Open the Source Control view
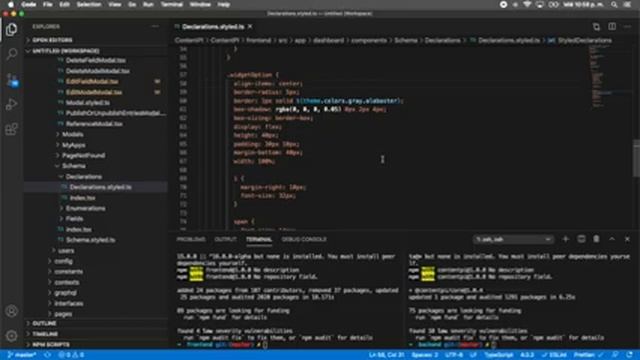 click(x=11, y=79)
